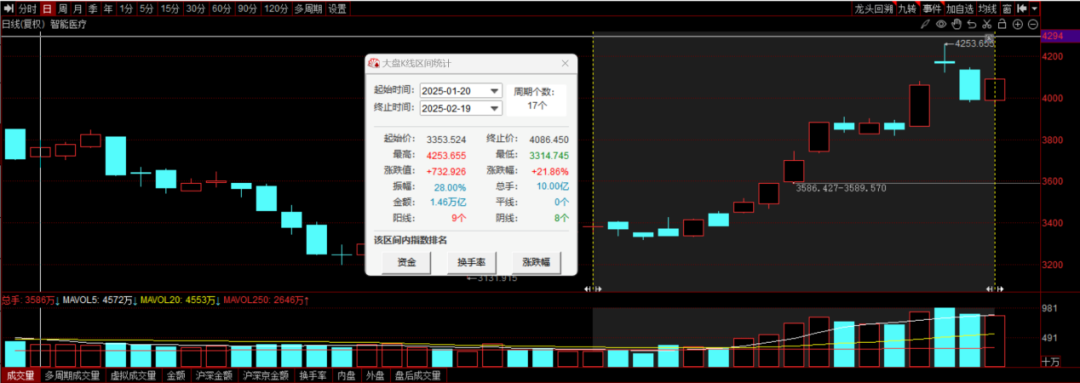
Task: Open 多周期 multi-period view
Action: [x=308, y=9]
